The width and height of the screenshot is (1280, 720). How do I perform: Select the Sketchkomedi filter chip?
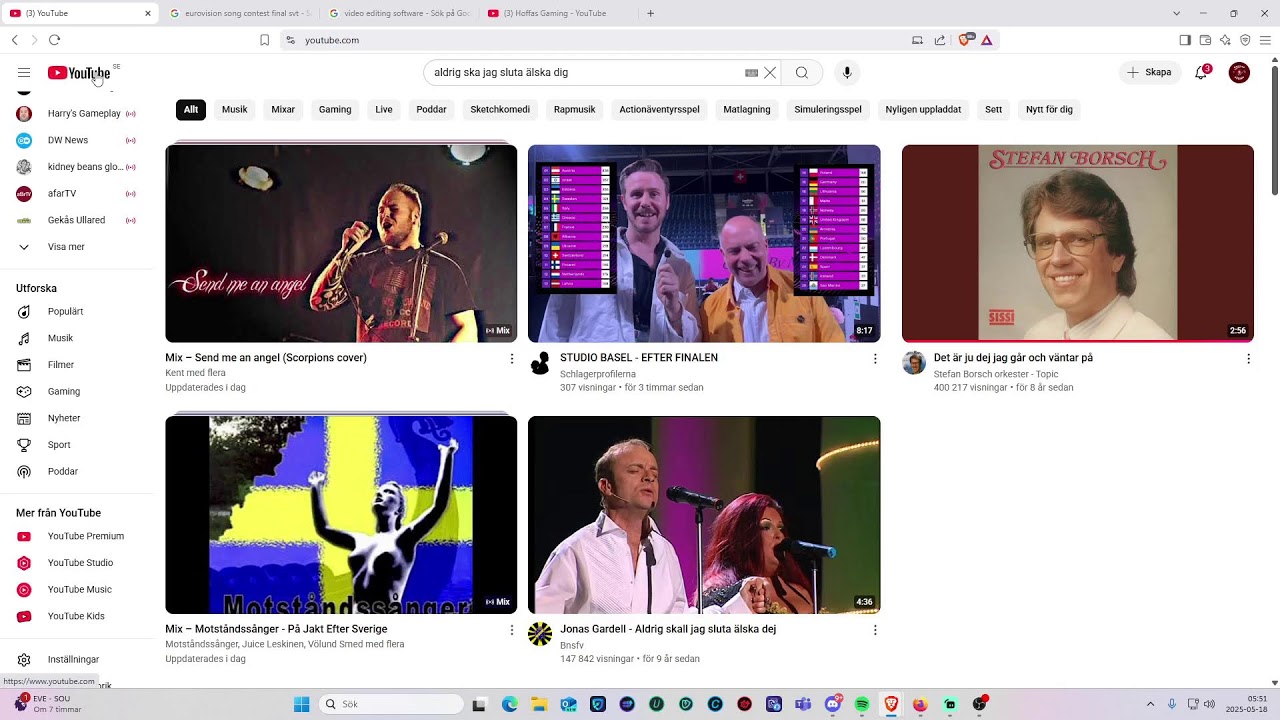point(500,110)
